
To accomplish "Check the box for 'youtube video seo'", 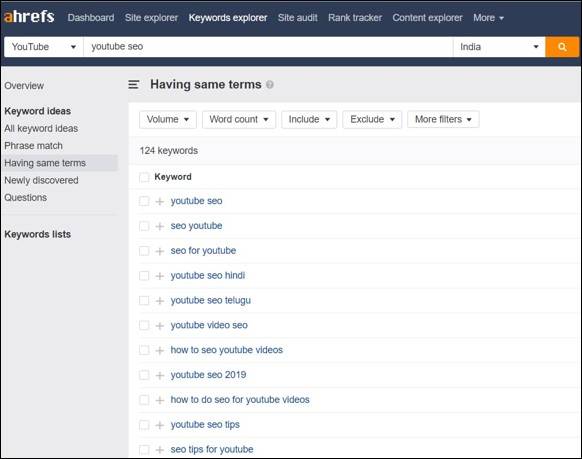I will 144,325.
